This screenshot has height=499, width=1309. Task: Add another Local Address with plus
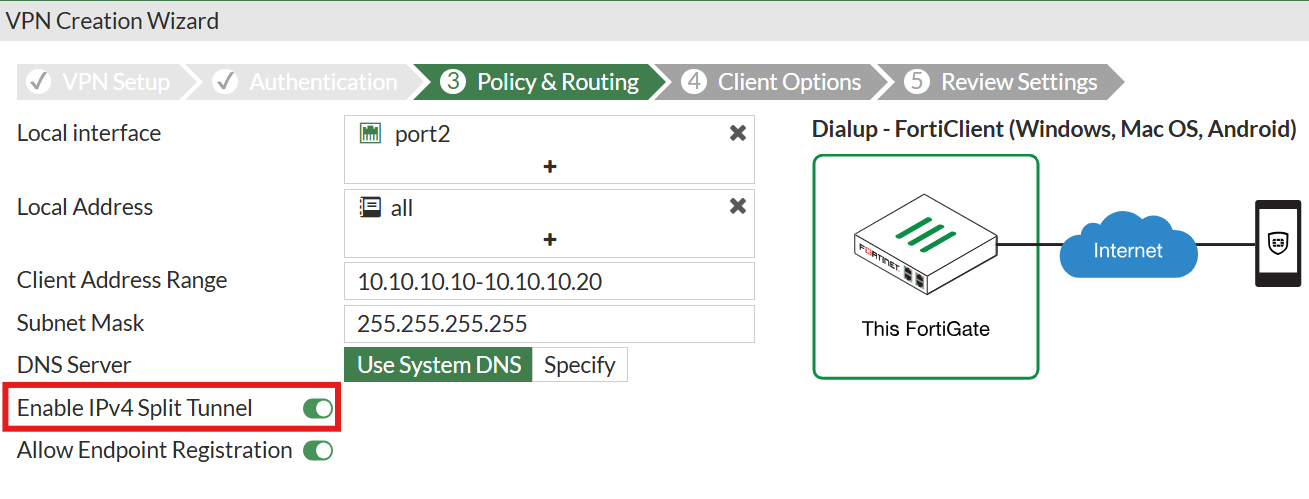(x=549, y=240)
